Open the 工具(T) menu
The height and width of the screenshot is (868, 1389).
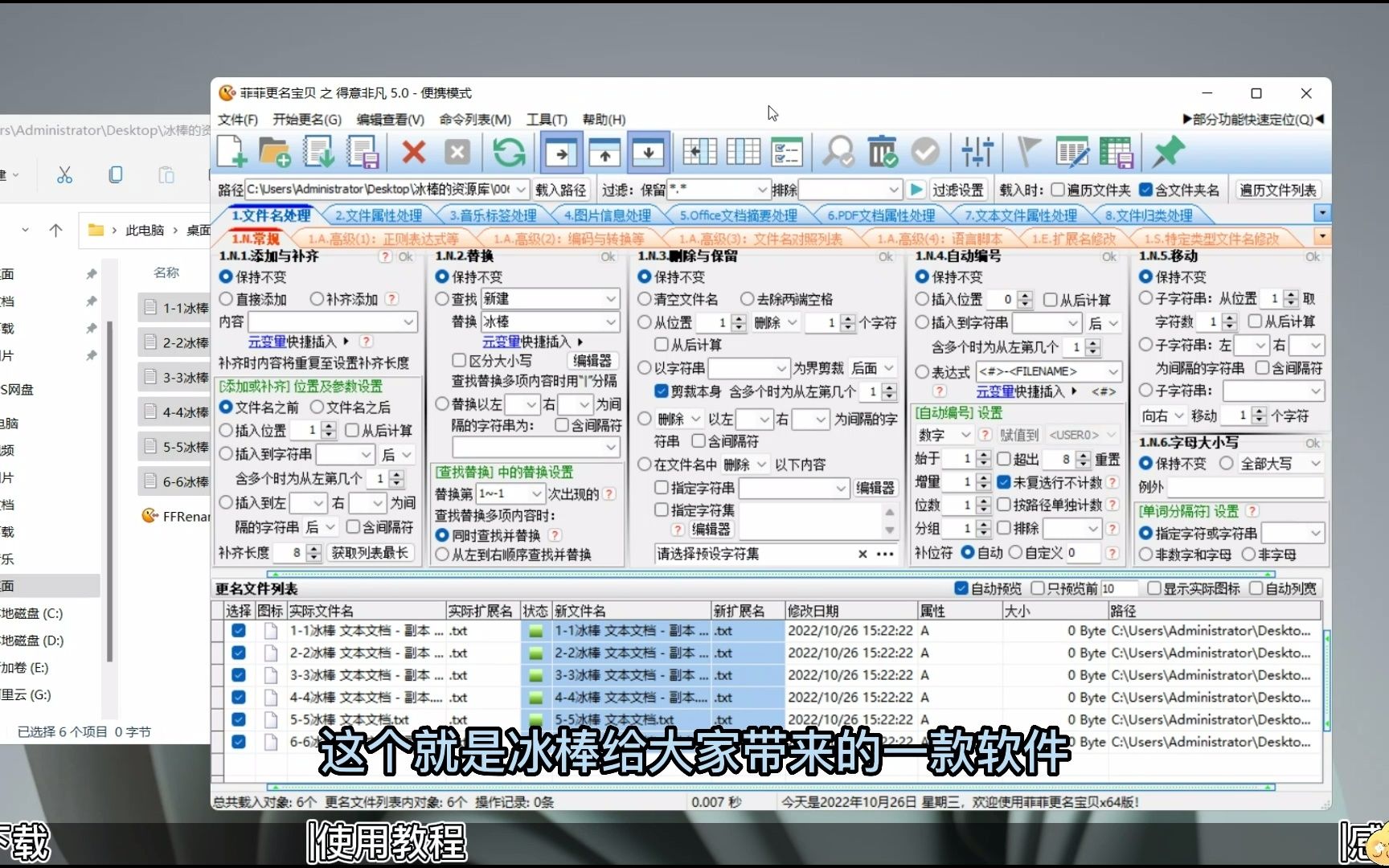547,119
